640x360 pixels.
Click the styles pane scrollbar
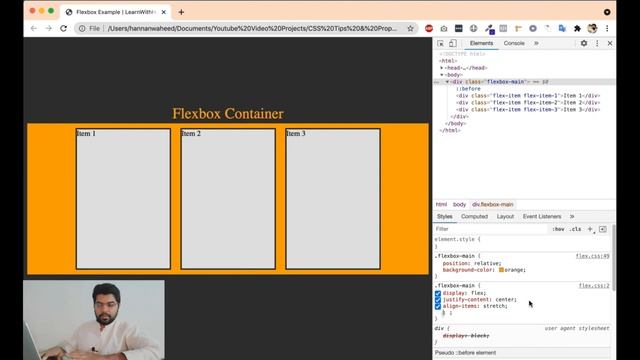pos(613,258)
